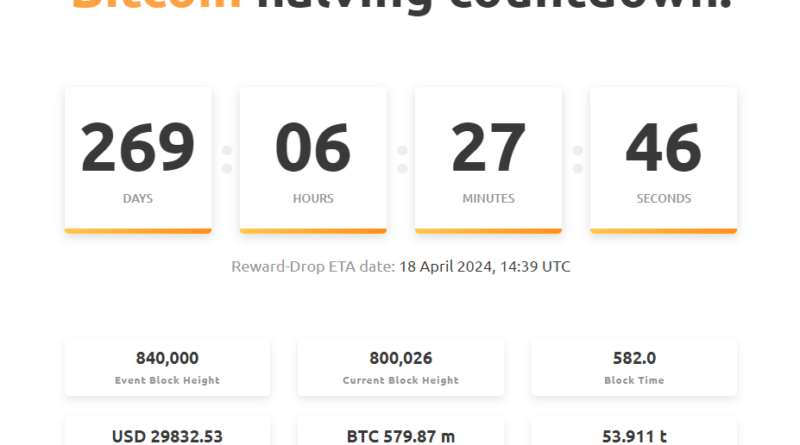The height and width of the screenshot is (445, 800).
Task: Click the DAYS label under 269
Action: pos(138,199)
